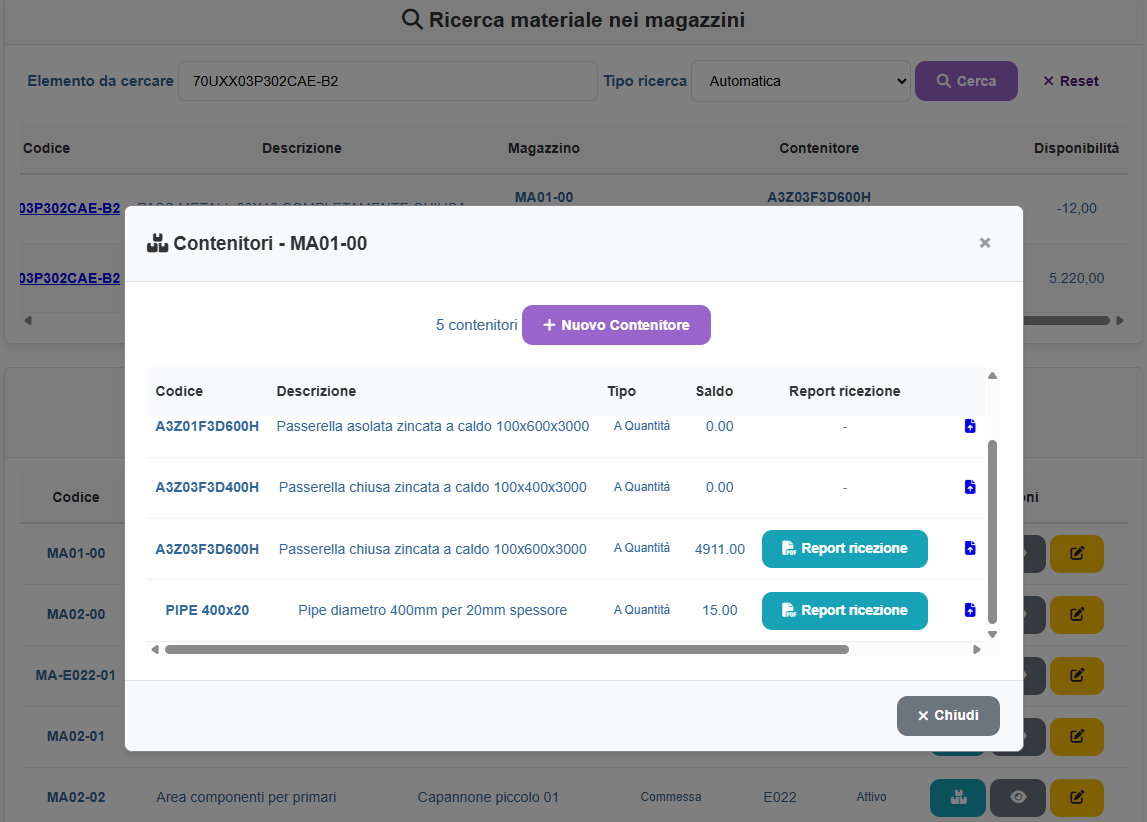Viewport: 1147px width, 822px height.
Task: Click Report ricezione column header
Action: click(844, 391)
